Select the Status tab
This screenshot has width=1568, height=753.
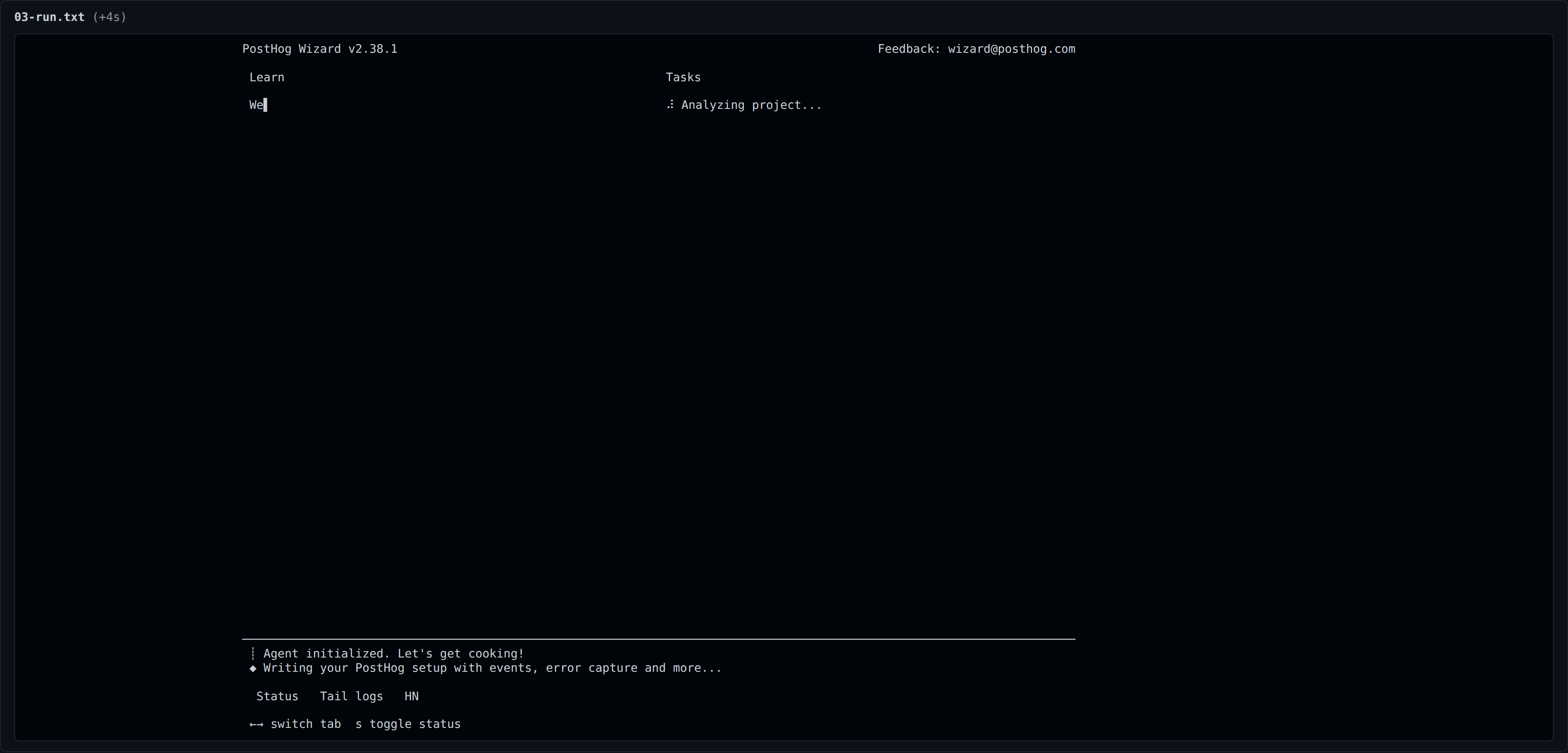pyautogui.click(x=277, y=696)
